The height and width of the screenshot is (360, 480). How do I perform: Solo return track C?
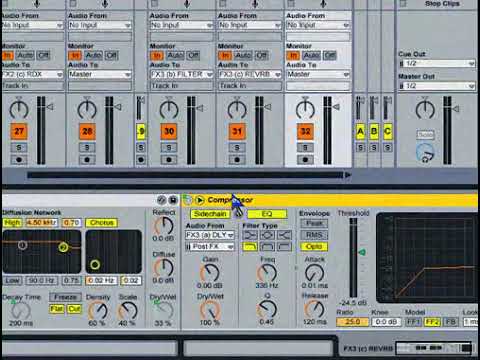coord(387,147)
